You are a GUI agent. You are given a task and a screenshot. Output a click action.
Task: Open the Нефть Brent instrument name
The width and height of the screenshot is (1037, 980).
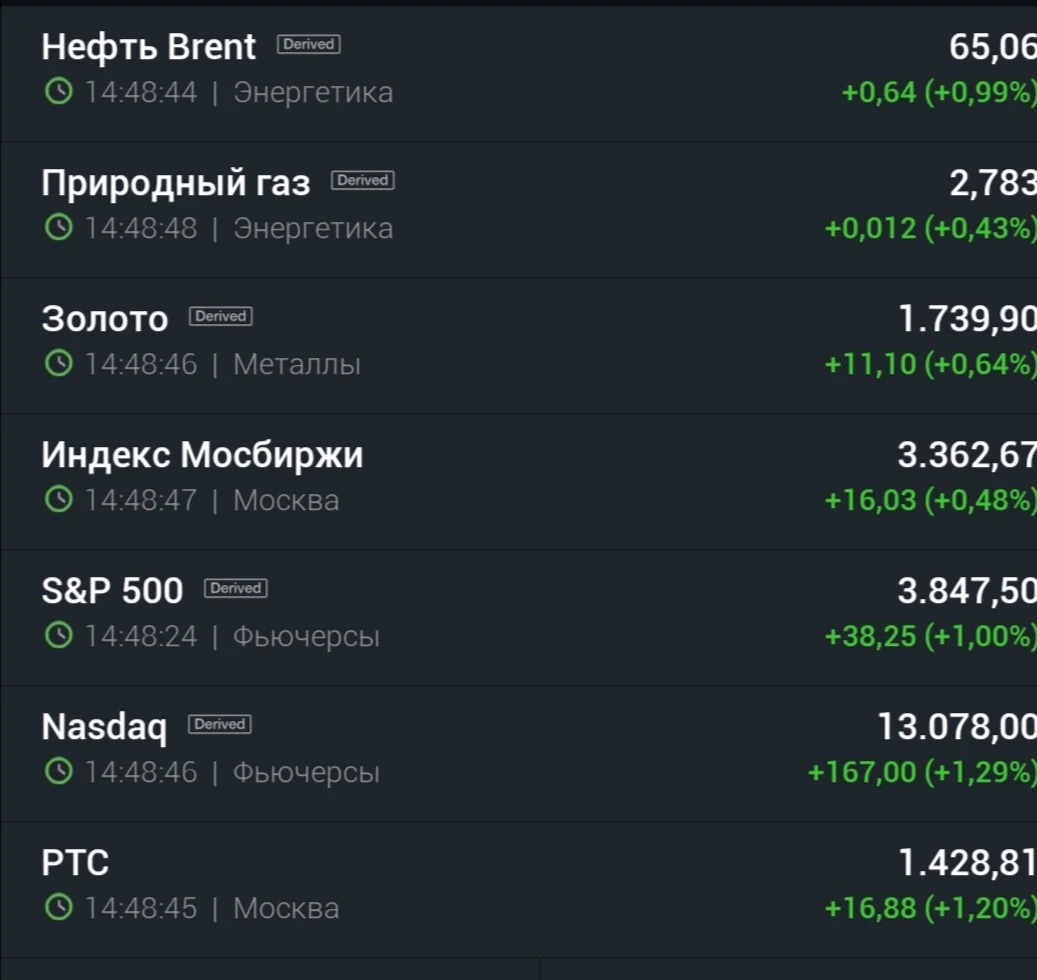tap(149, 47)
